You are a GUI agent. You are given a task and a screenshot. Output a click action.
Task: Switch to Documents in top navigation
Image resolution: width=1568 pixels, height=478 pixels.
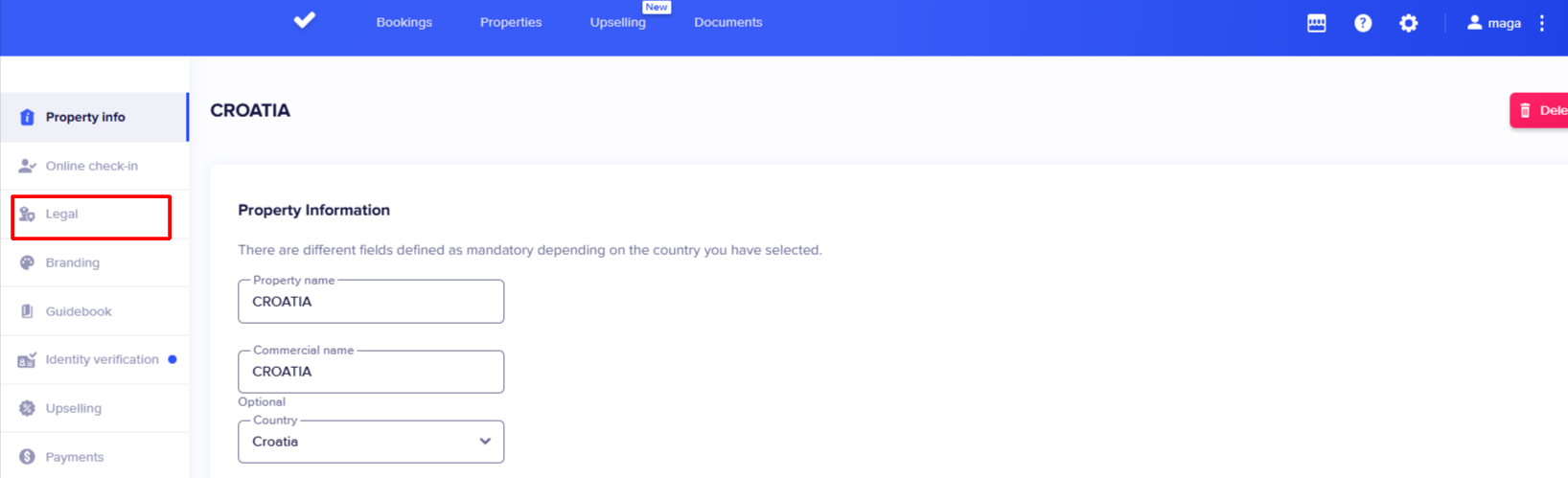pyautogui.click(x=727, y=22)
